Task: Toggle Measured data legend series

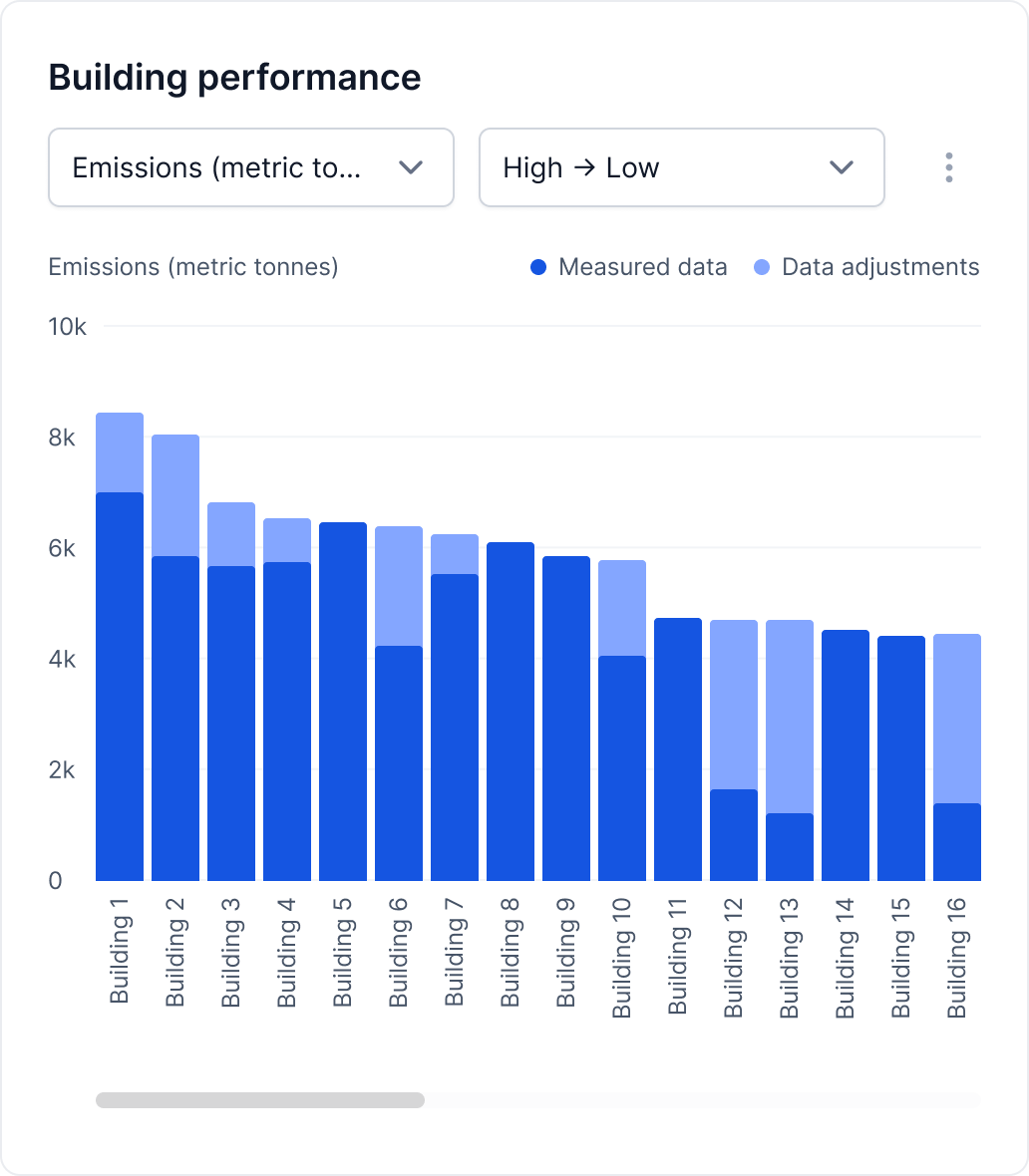Action: [642, 267]
